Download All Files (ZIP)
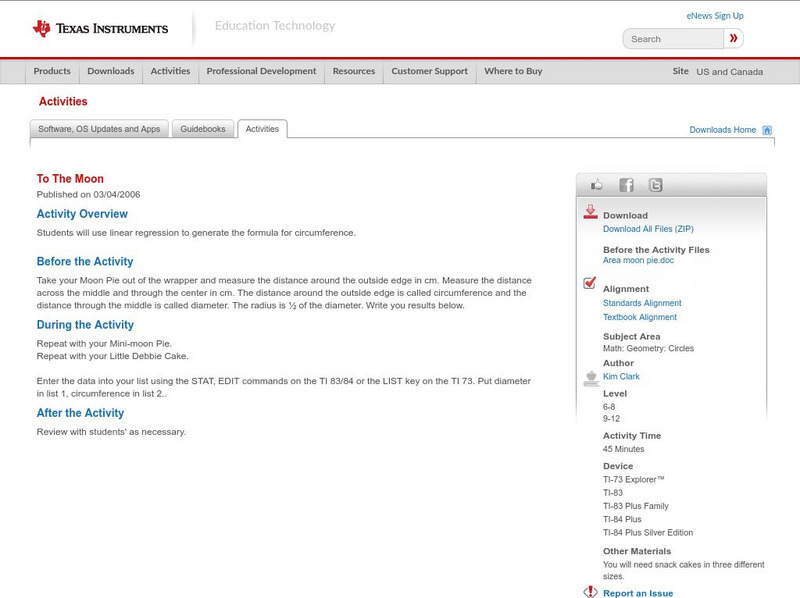800x598 pixels. (x=647, y=227)
